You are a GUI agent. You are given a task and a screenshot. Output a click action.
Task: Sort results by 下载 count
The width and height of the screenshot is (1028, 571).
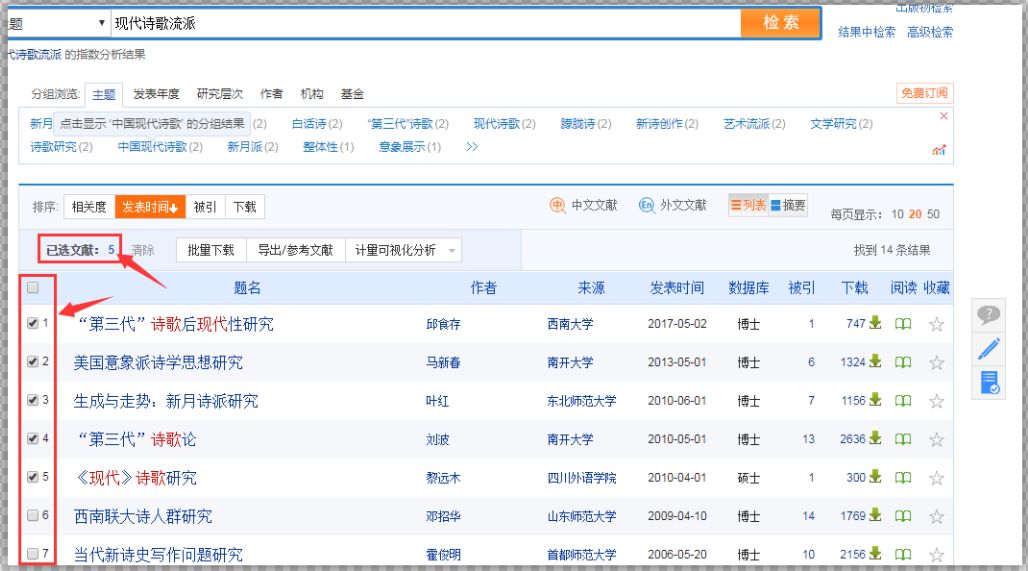coord(245,207)
